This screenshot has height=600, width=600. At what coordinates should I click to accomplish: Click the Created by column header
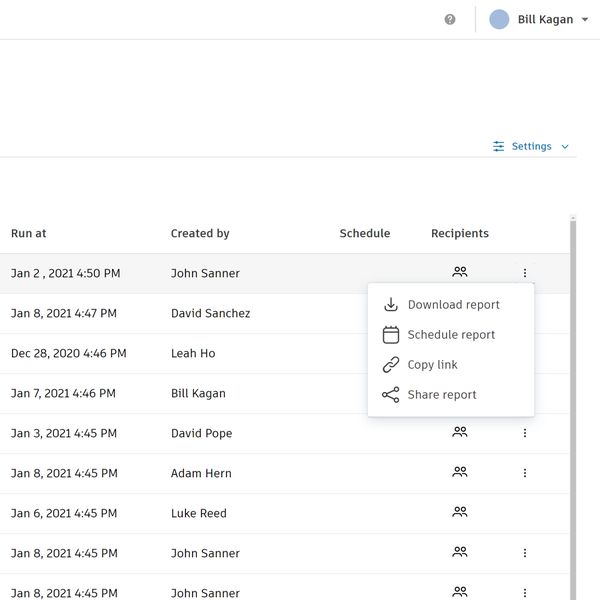coord(200,233)
